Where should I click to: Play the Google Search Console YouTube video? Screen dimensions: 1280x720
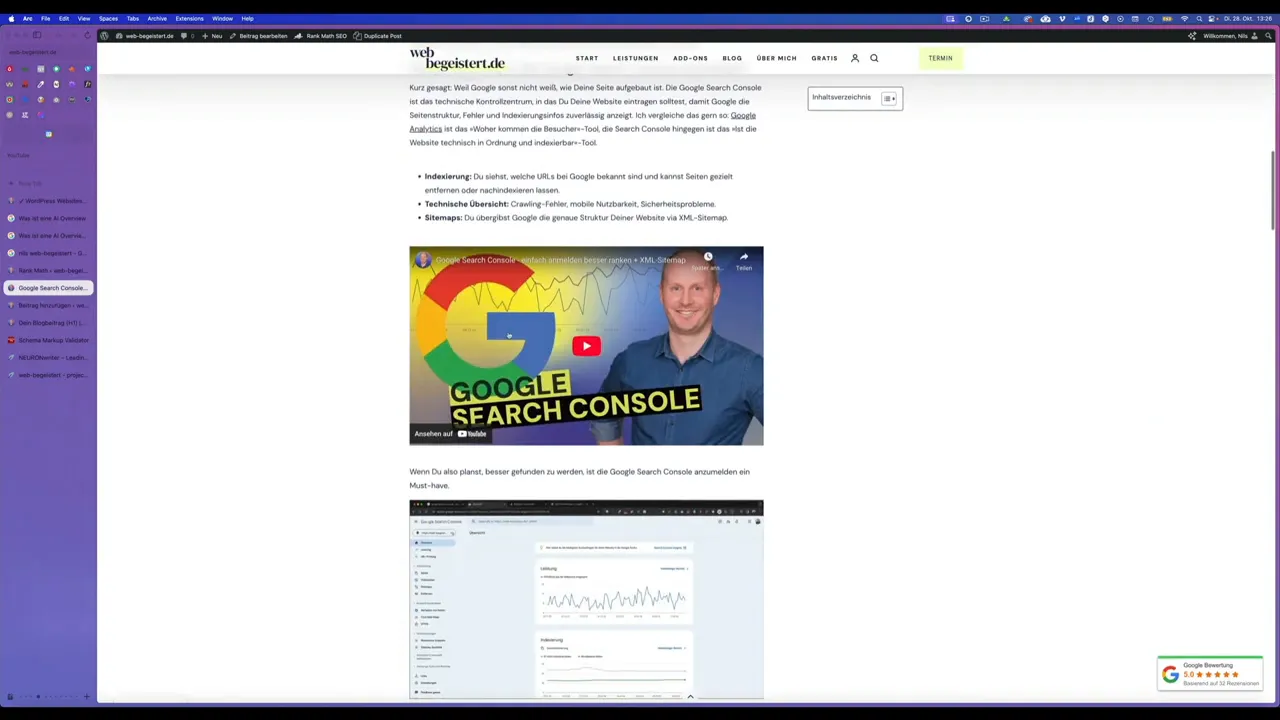coord(585,345)
